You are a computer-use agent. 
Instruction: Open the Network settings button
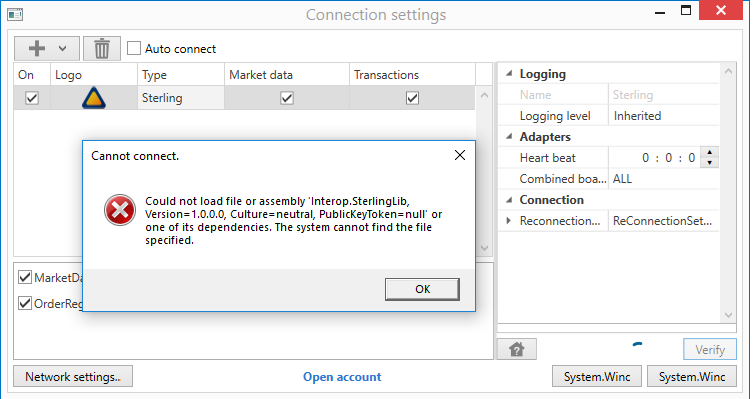[x=73, y=376]
